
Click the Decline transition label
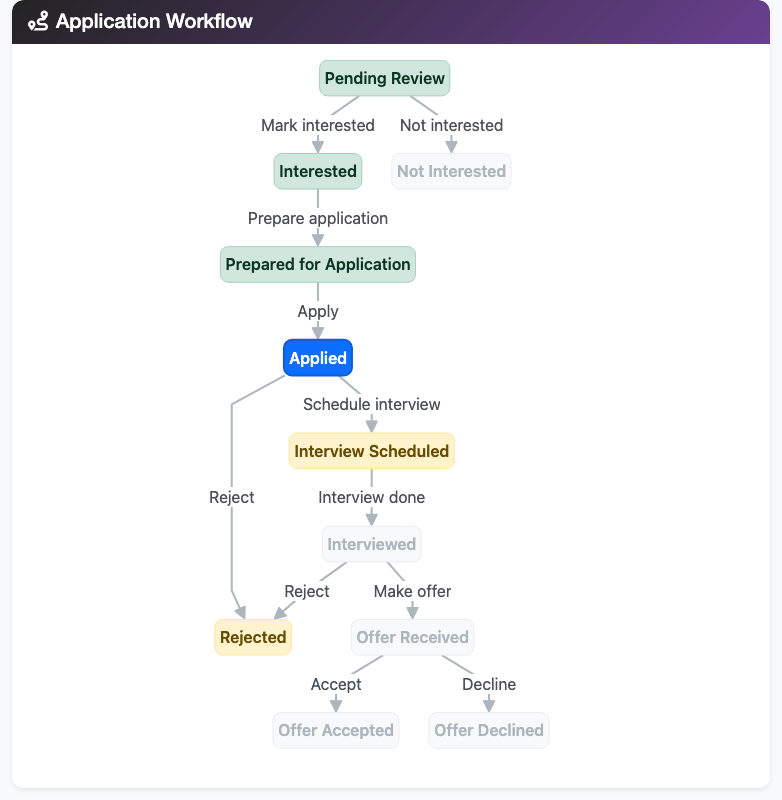pyautogui.click(x=489, y=684)
